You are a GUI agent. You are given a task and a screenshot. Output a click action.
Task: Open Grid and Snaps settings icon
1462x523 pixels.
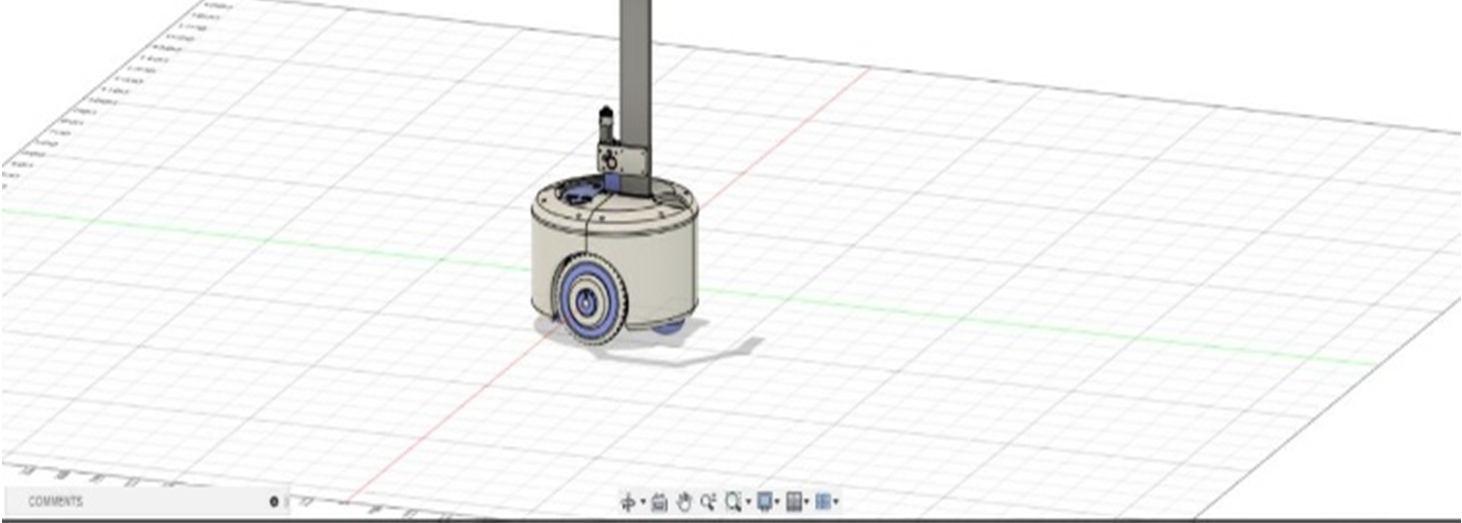pyautogui.click(x=794, y=502)
